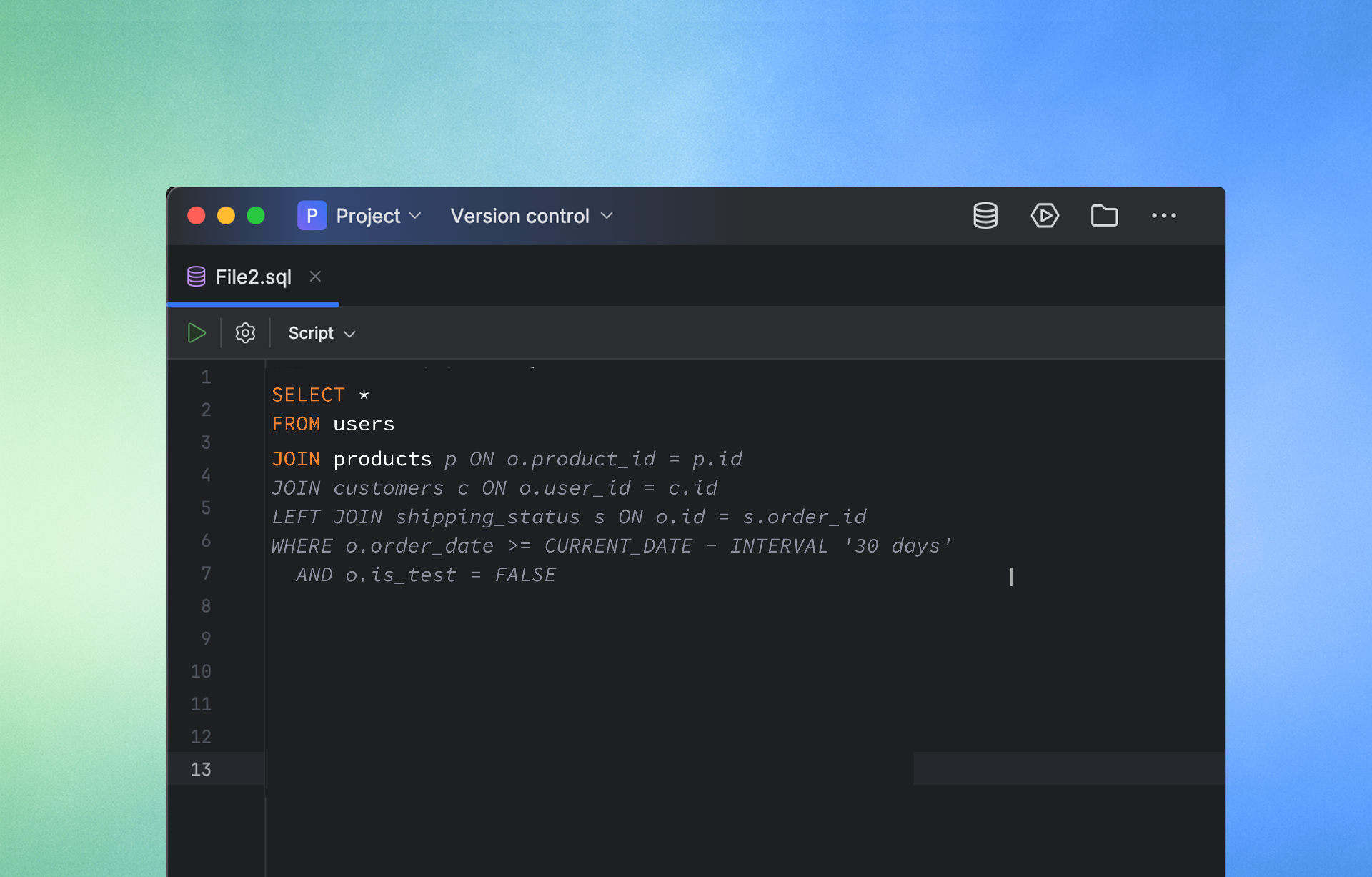
Task: Minimize the window with the yellow button
Action: pos(226,215)
